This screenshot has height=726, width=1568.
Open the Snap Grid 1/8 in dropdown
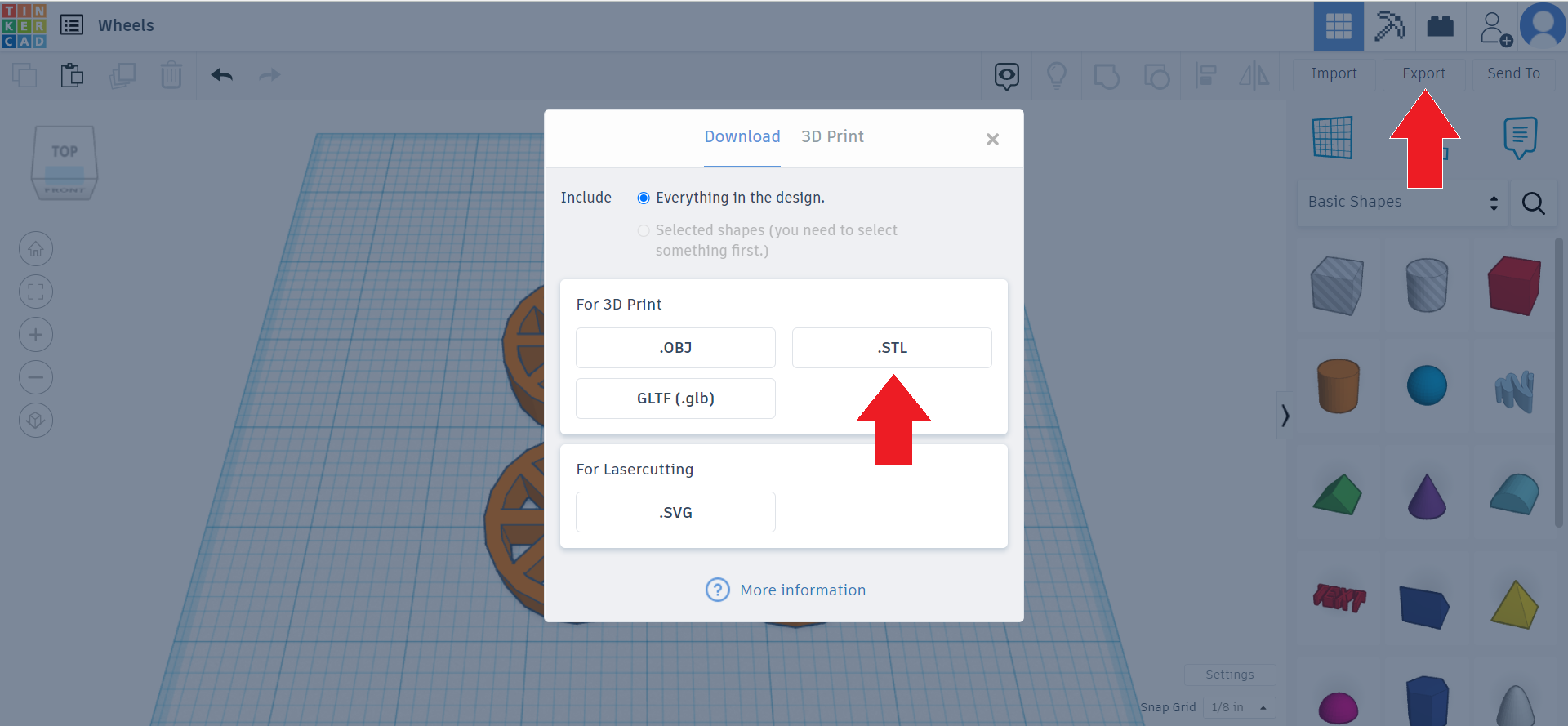[1239, 707]
